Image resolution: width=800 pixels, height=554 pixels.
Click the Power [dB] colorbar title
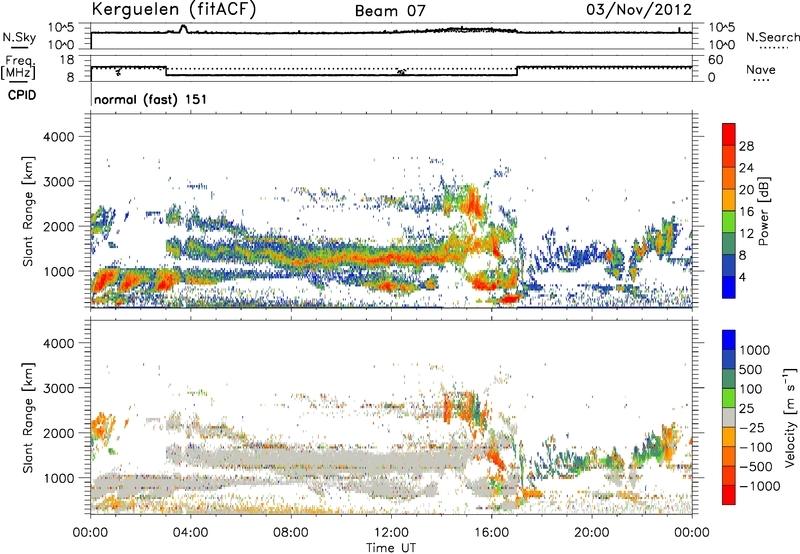coord(763,211)
